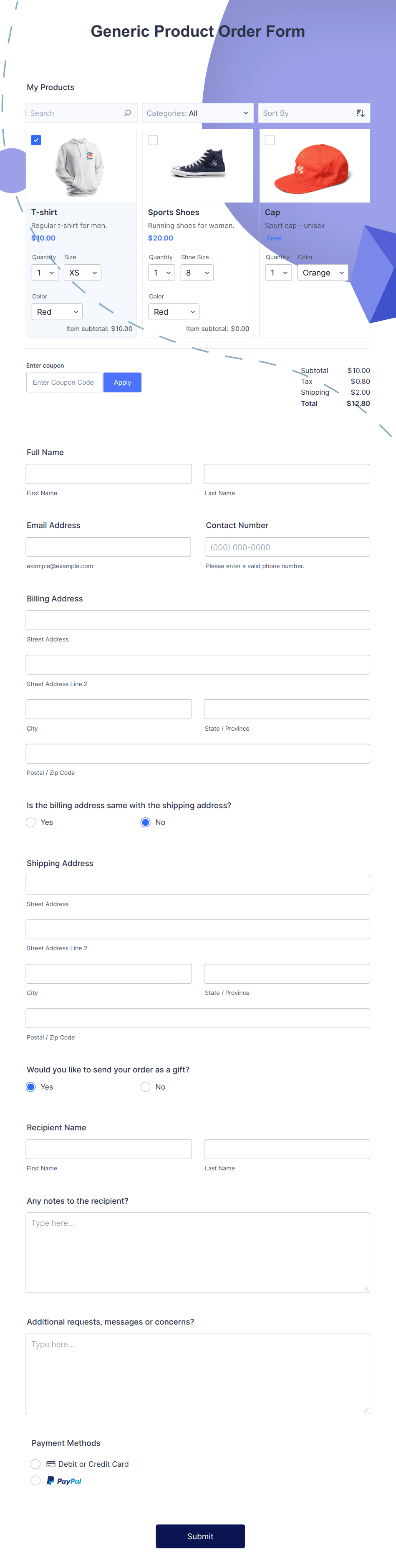Screen dimensions: 396x1568
Task: Open the Cap Color dropdown showing Orange
Action: (322, 273)
